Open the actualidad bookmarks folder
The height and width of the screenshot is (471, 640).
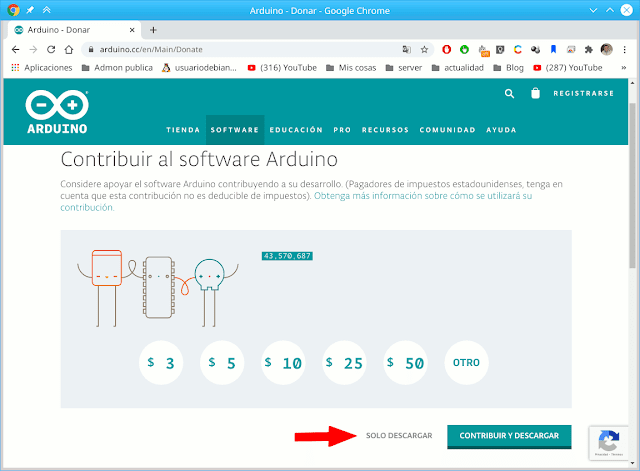click(458, 68)
